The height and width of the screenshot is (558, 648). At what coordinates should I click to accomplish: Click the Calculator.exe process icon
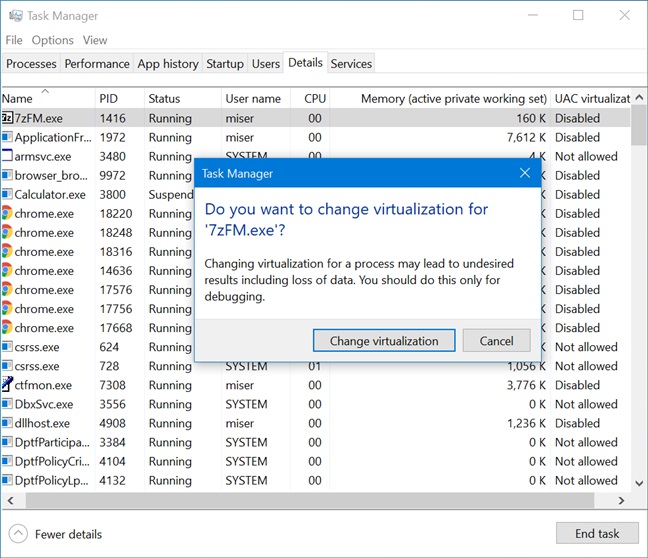(7, 194)
